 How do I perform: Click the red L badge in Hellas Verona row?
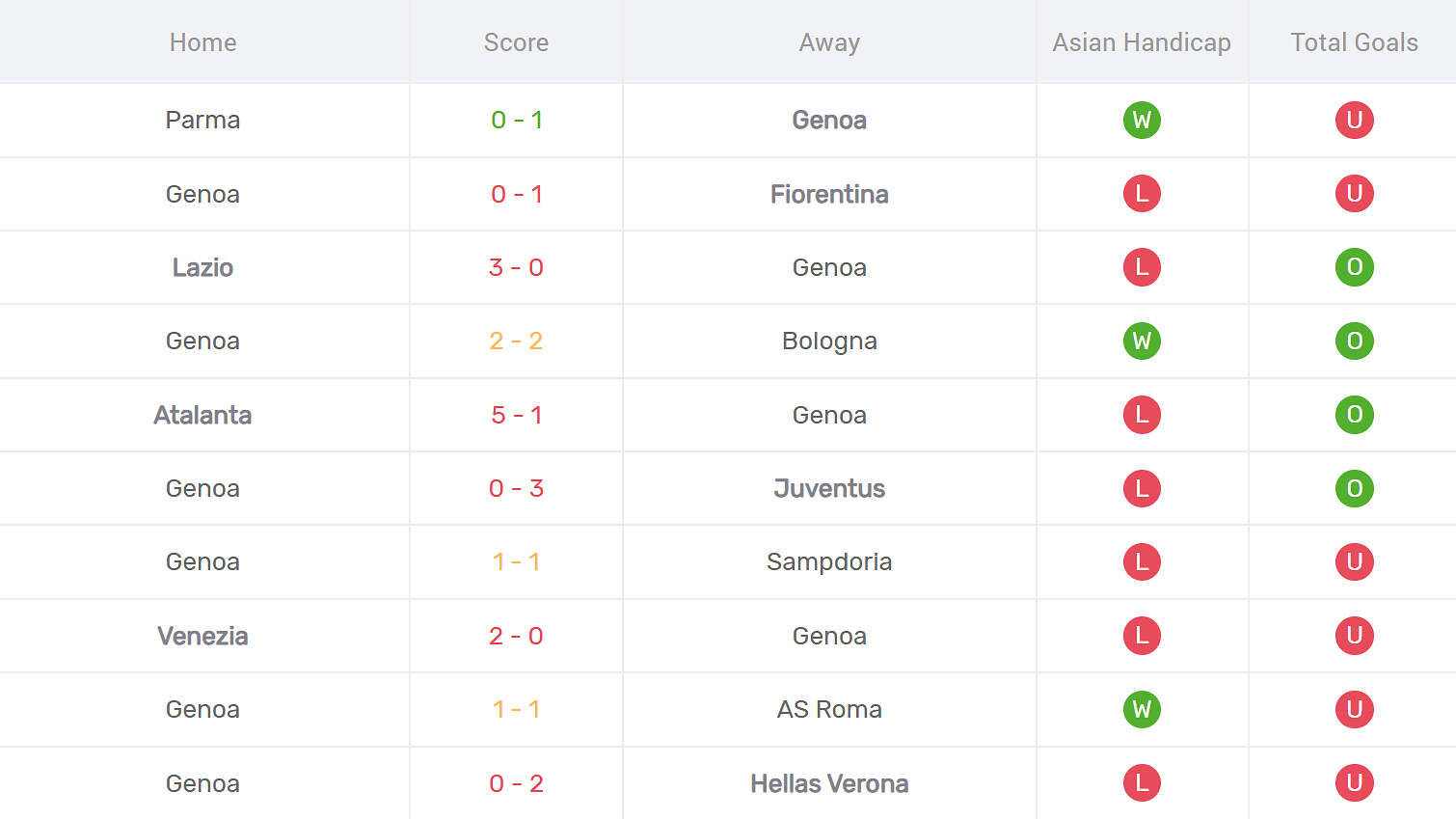(1142, 783)
